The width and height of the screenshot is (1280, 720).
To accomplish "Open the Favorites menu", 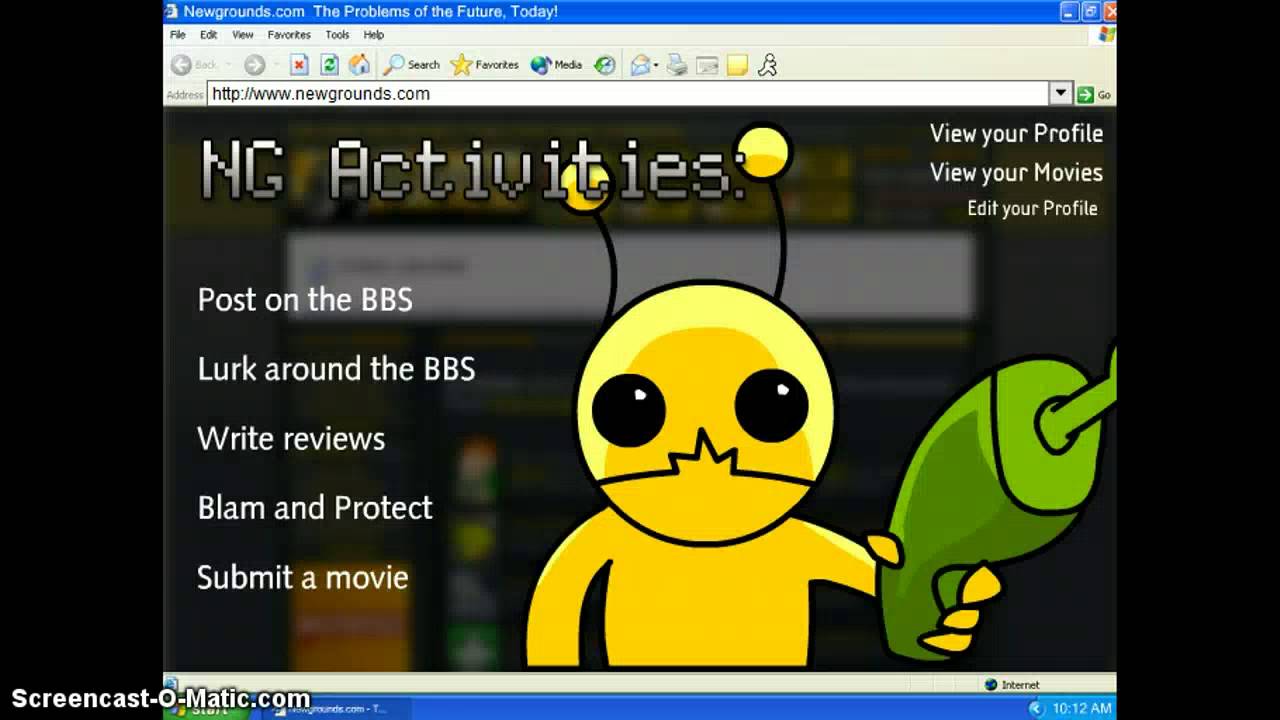I will click(x=289, y=34).
